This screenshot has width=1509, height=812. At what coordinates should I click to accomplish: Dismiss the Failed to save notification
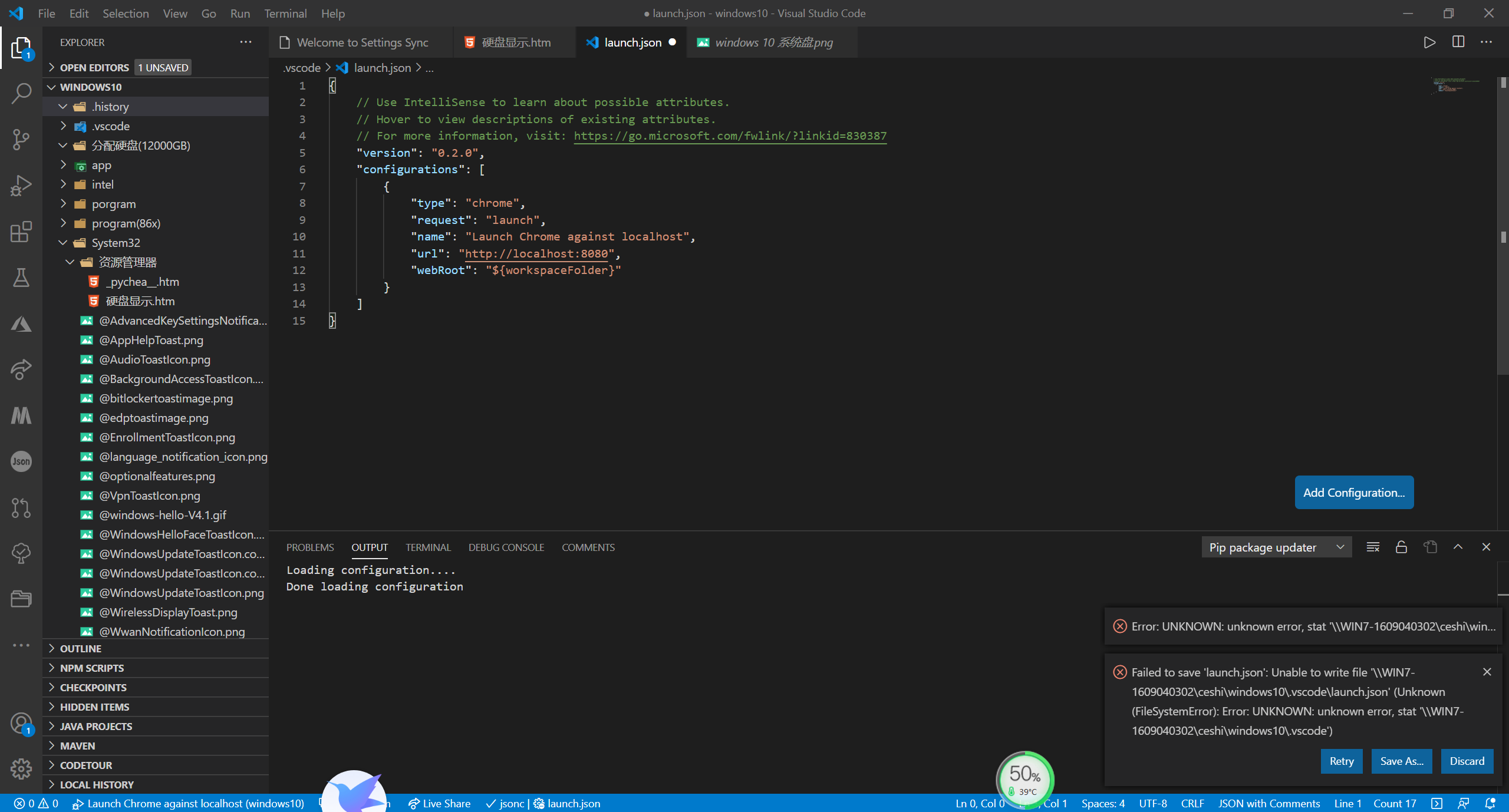(1487, 672)
